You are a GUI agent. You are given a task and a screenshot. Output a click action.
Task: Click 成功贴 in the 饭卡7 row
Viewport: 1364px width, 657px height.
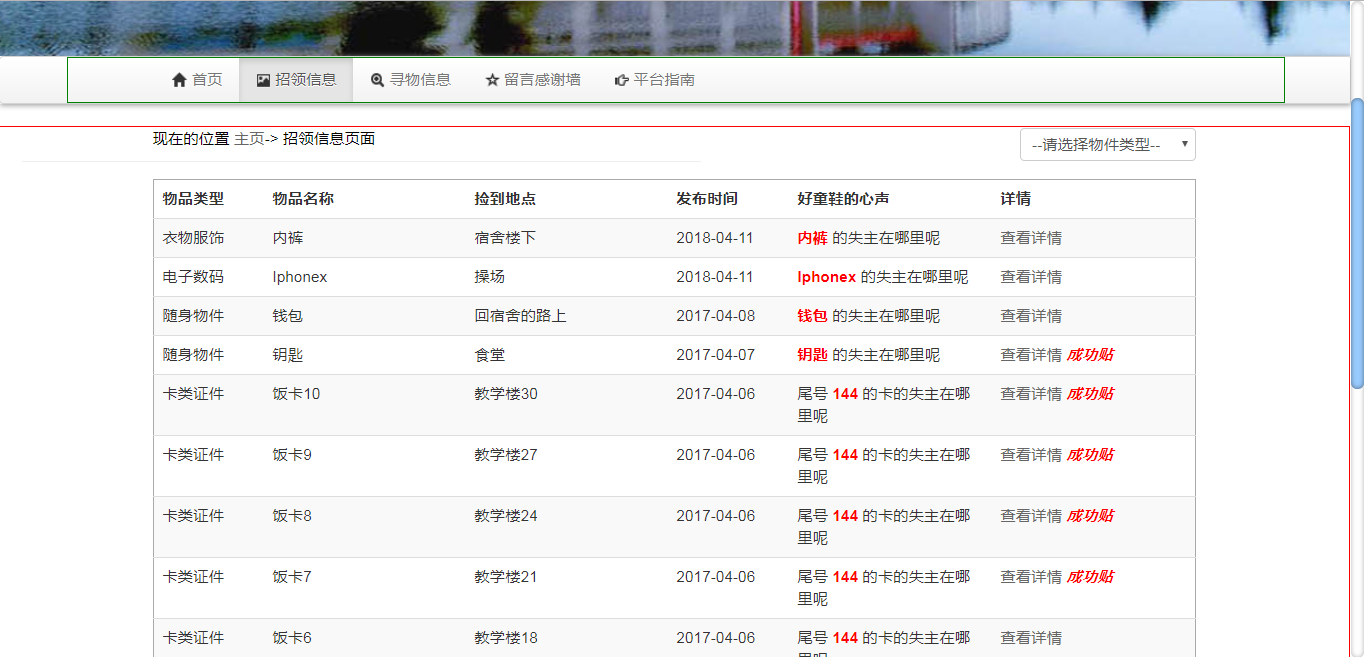tap(1090, 577)
